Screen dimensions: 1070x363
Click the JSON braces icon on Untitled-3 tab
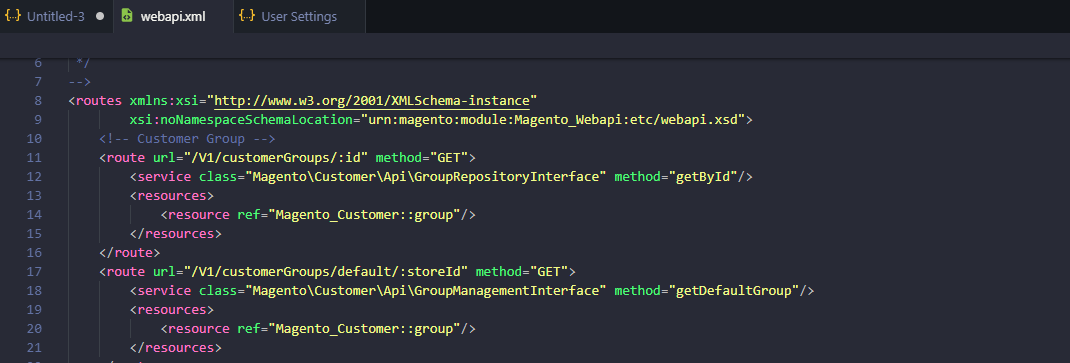13,16
